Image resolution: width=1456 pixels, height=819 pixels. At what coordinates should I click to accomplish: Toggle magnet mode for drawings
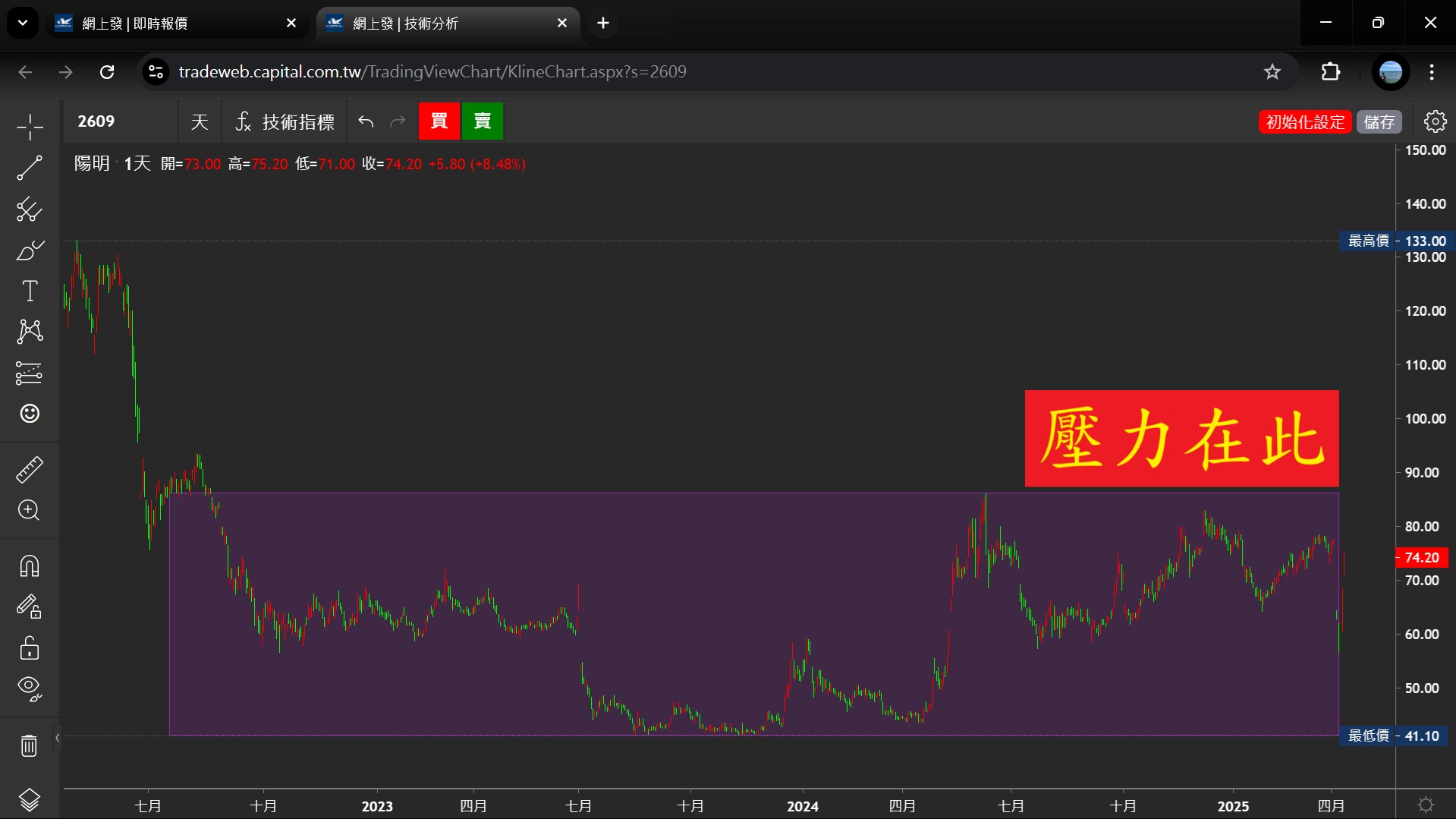(x=30, y=566)
